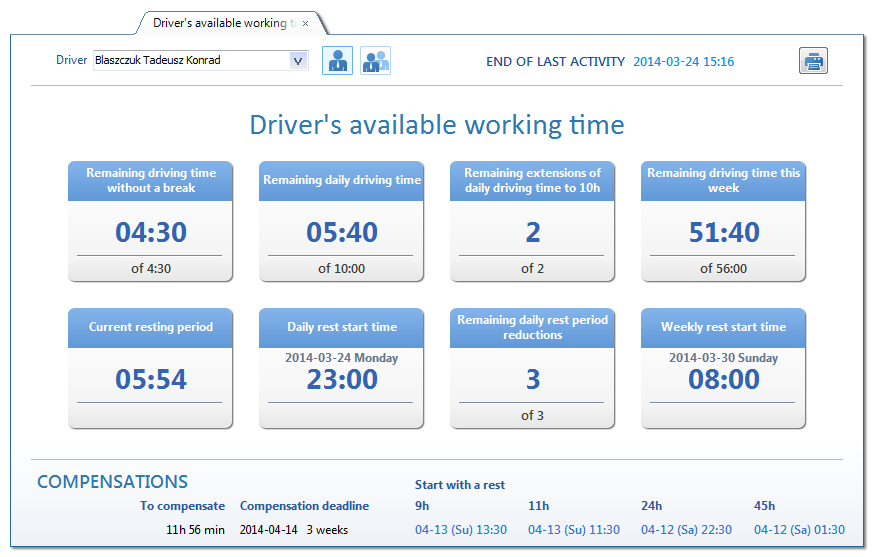Click the 11h 56 min to compensate value
This screenshot has height=557, width=874.
pyautogui.click(x=196, y=530)
